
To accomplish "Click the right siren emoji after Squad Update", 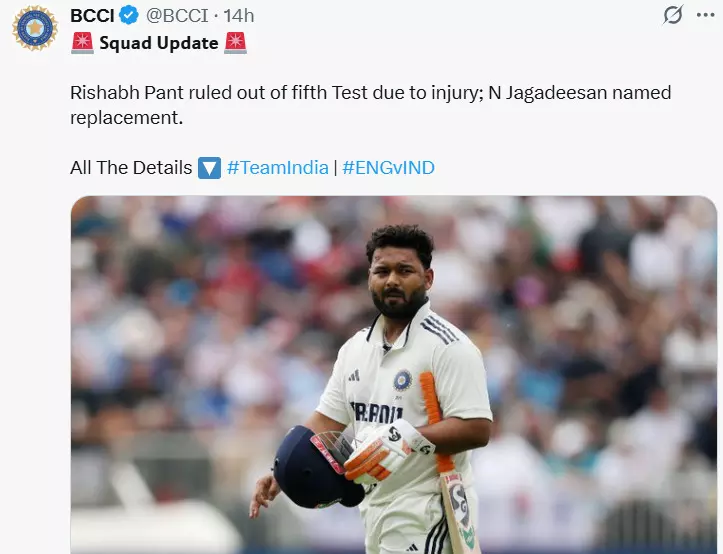I will click(x=236, y=43).
